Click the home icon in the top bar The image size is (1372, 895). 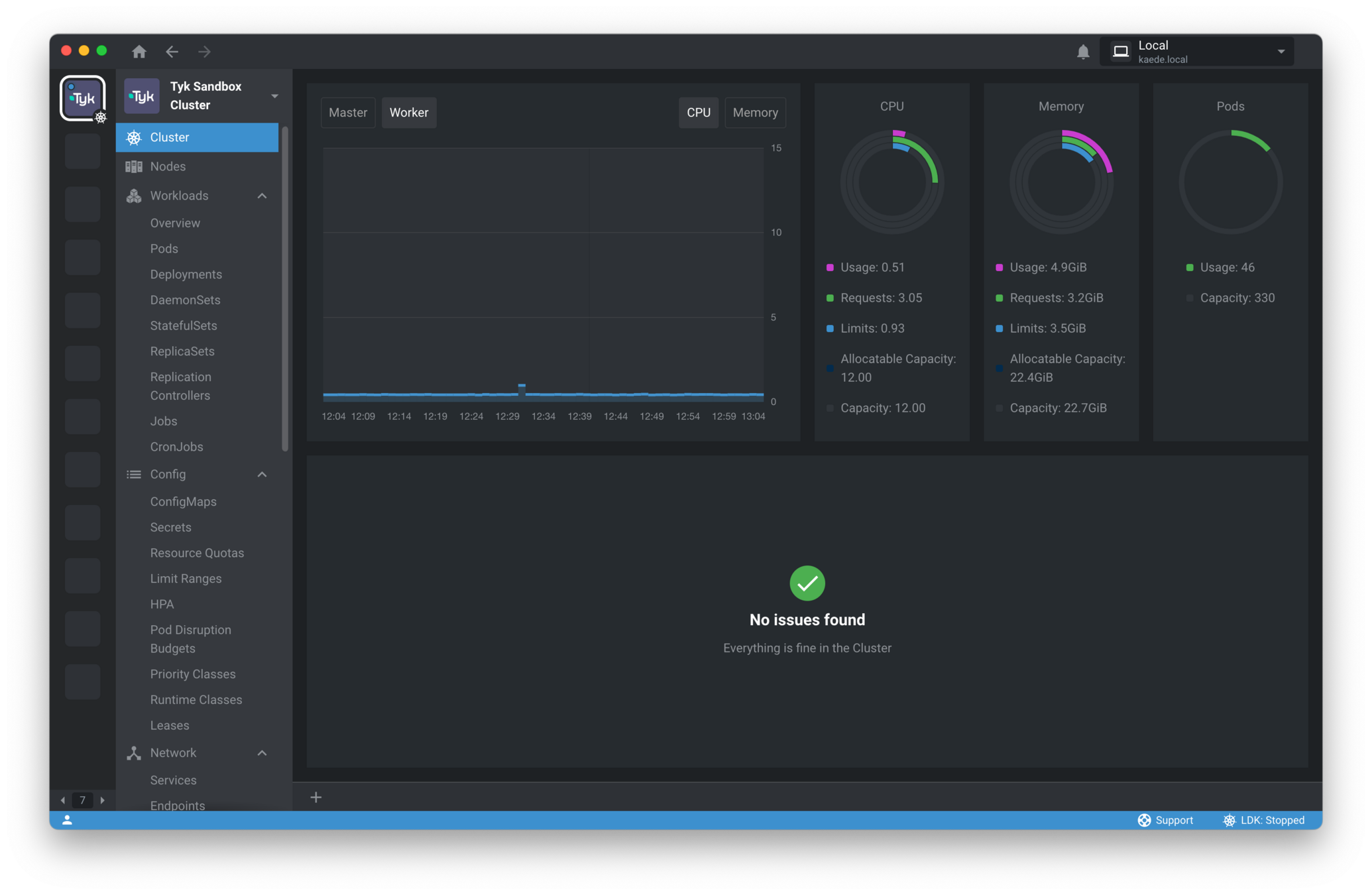pos(139,52)
